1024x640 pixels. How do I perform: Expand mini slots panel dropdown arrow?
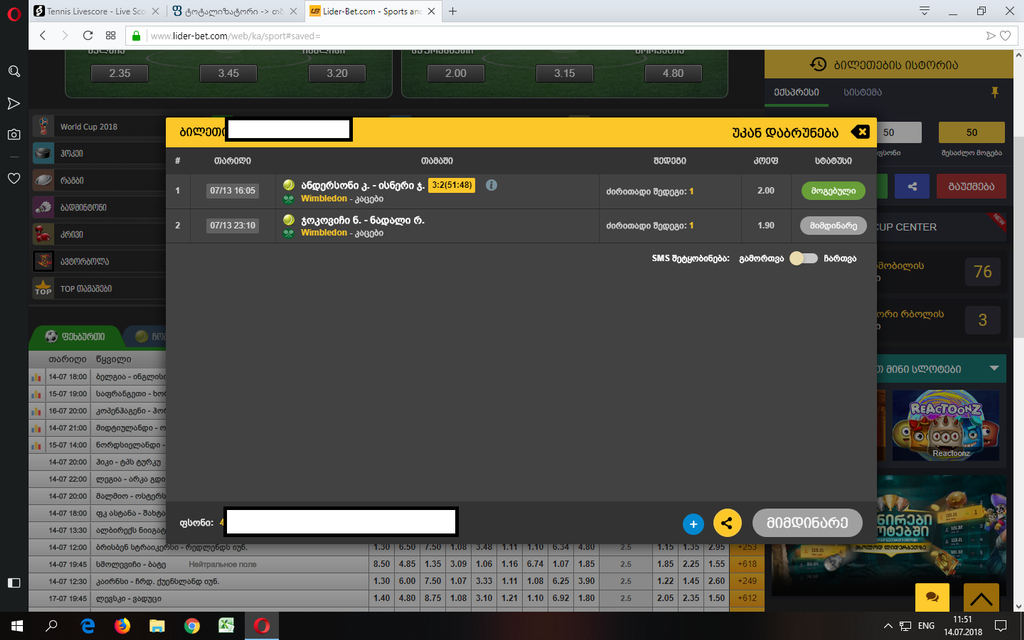coord(994,369)
